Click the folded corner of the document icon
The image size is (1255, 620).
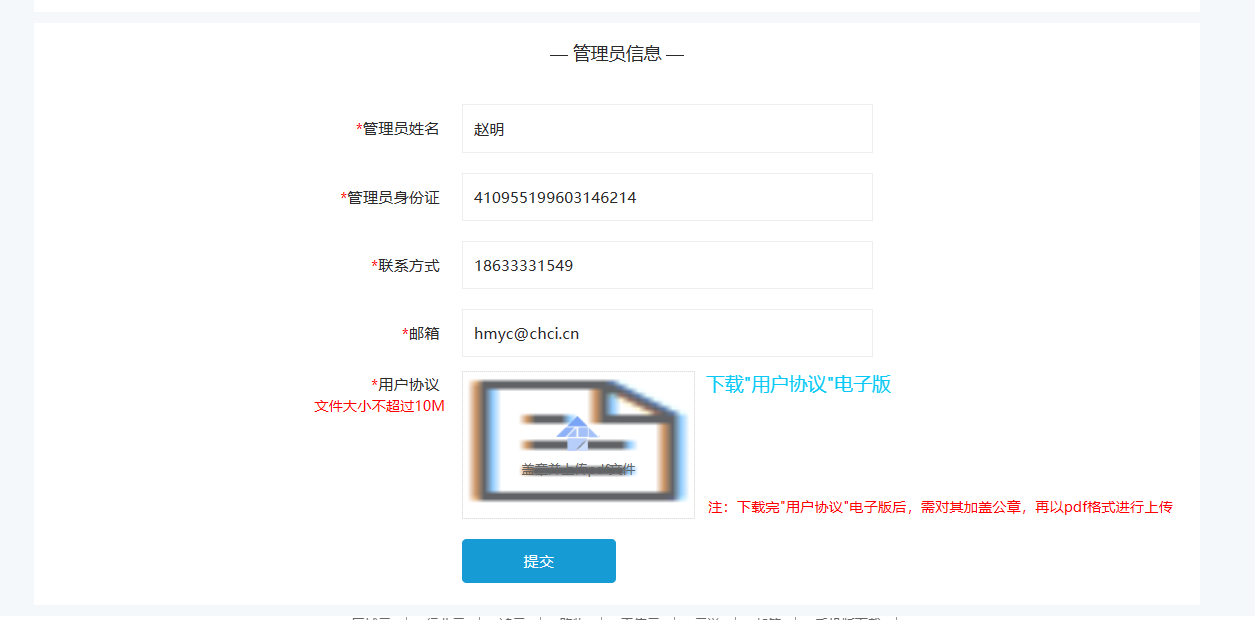640,400
